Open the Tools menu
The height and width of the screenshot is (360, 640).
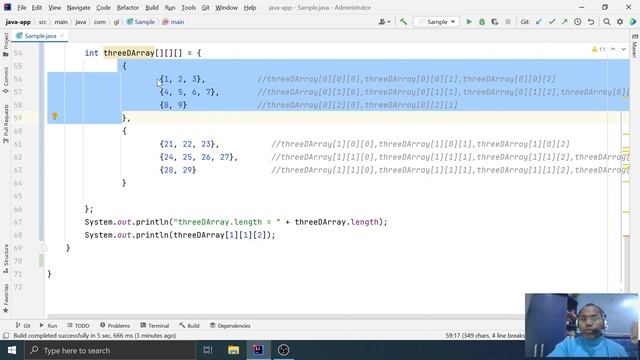click(188, 7)
